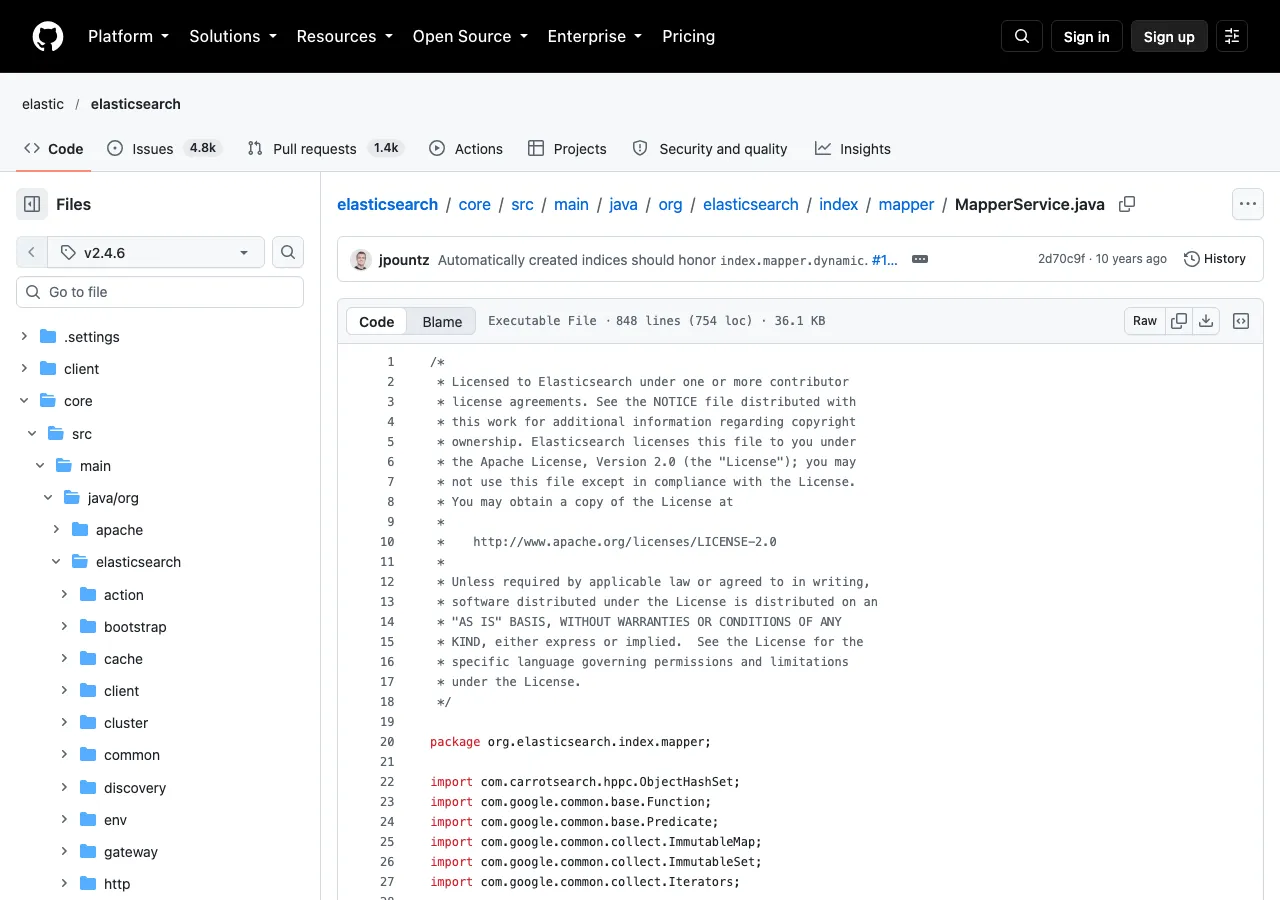
Task: Open the v2.4.6 branch selector
Action: pyautogui.click(x=155, y=252)
